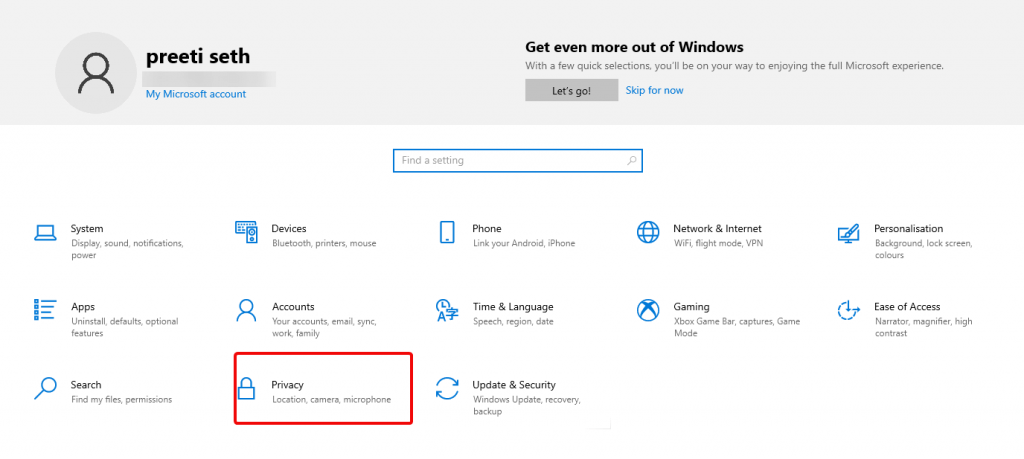Open the Search category title
Viewport: 1024px width, 459px height.
(86, 385)
